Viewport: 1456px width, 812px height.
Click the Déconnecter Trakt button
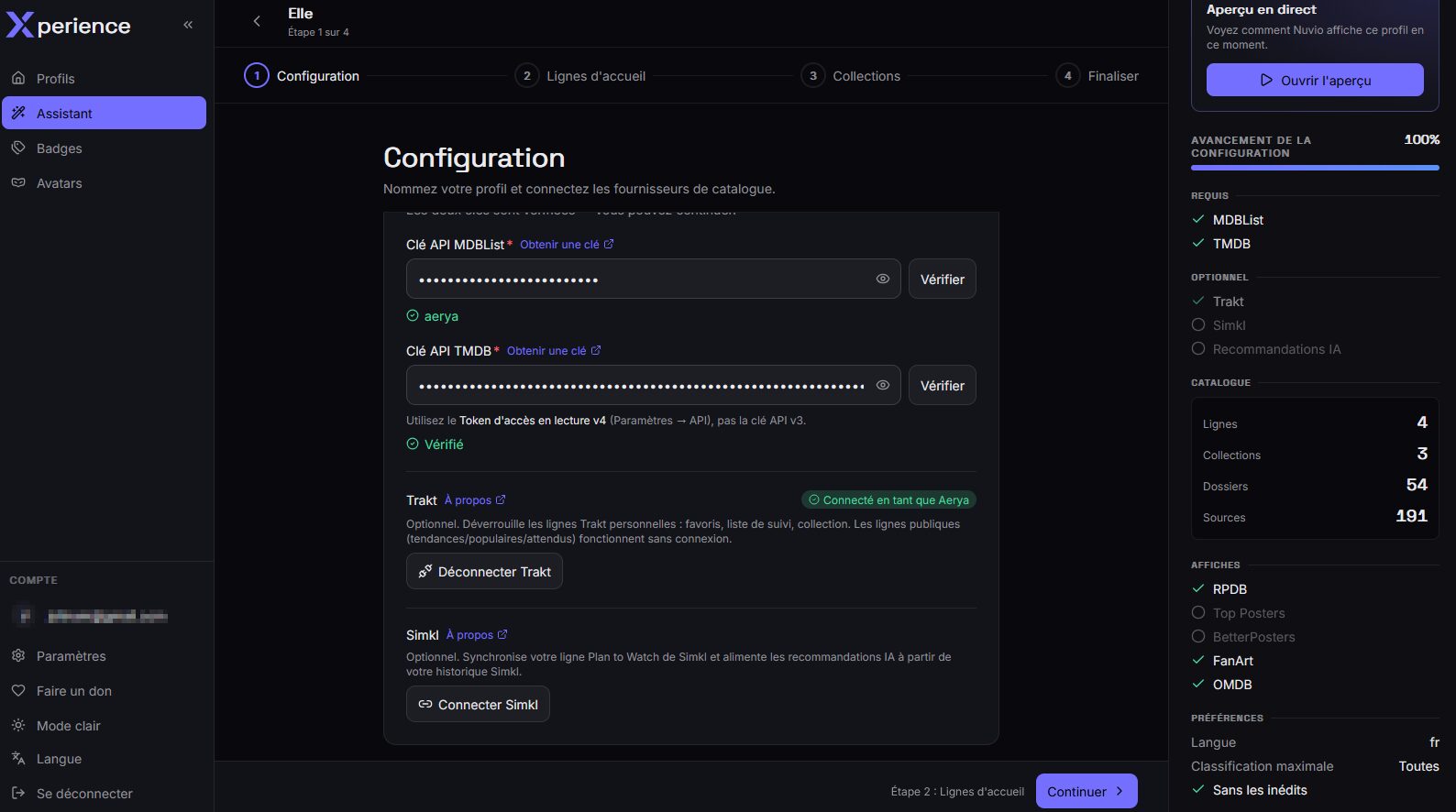(x=484, y=572)
